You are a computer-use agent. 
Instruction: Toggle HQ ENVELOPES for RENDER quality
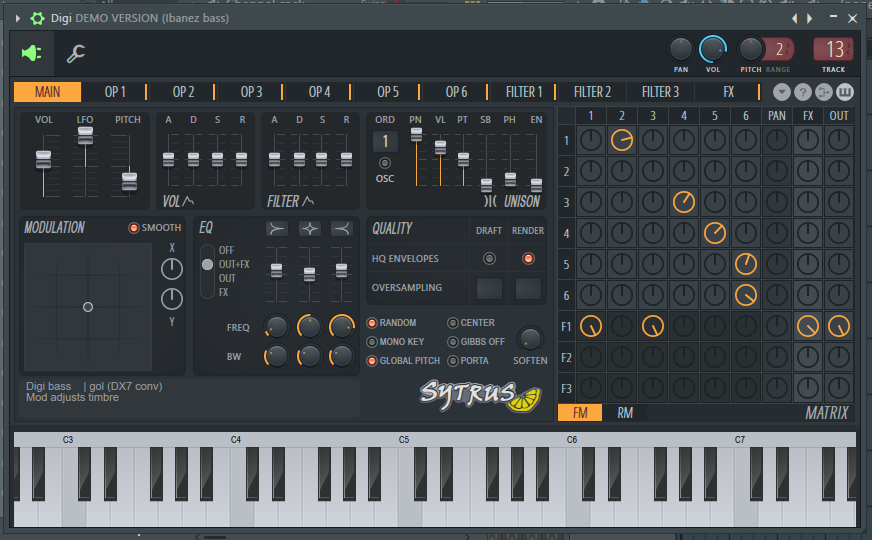pyautogui.click(x=528, y=258)
